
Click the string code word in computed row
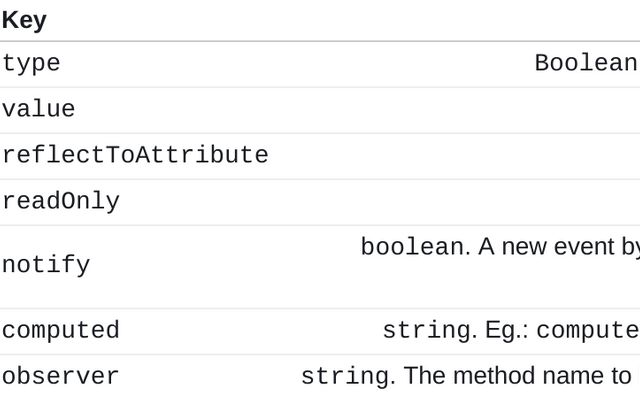click(x=426, y=331)
